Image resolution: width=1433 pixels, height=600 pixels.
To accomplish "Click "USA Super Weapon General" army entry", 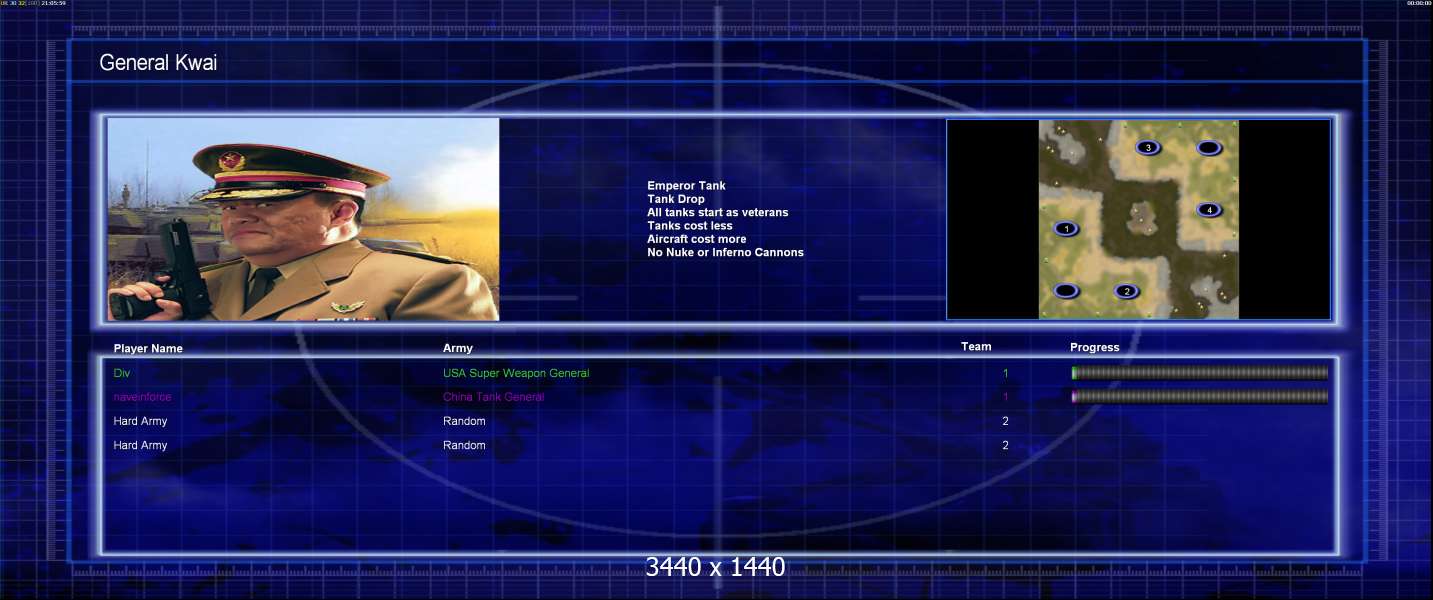I will (x=516, y=373).
